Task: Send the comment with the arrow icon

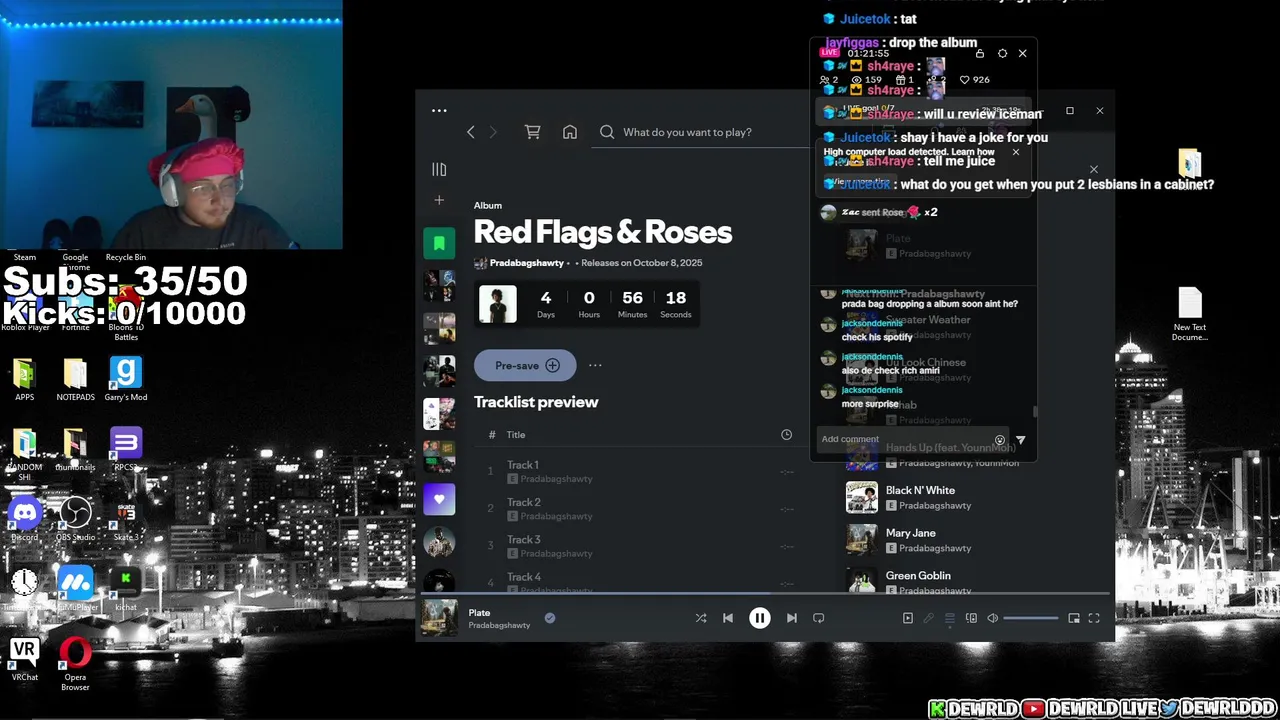Action: (x=1020, y=440)
